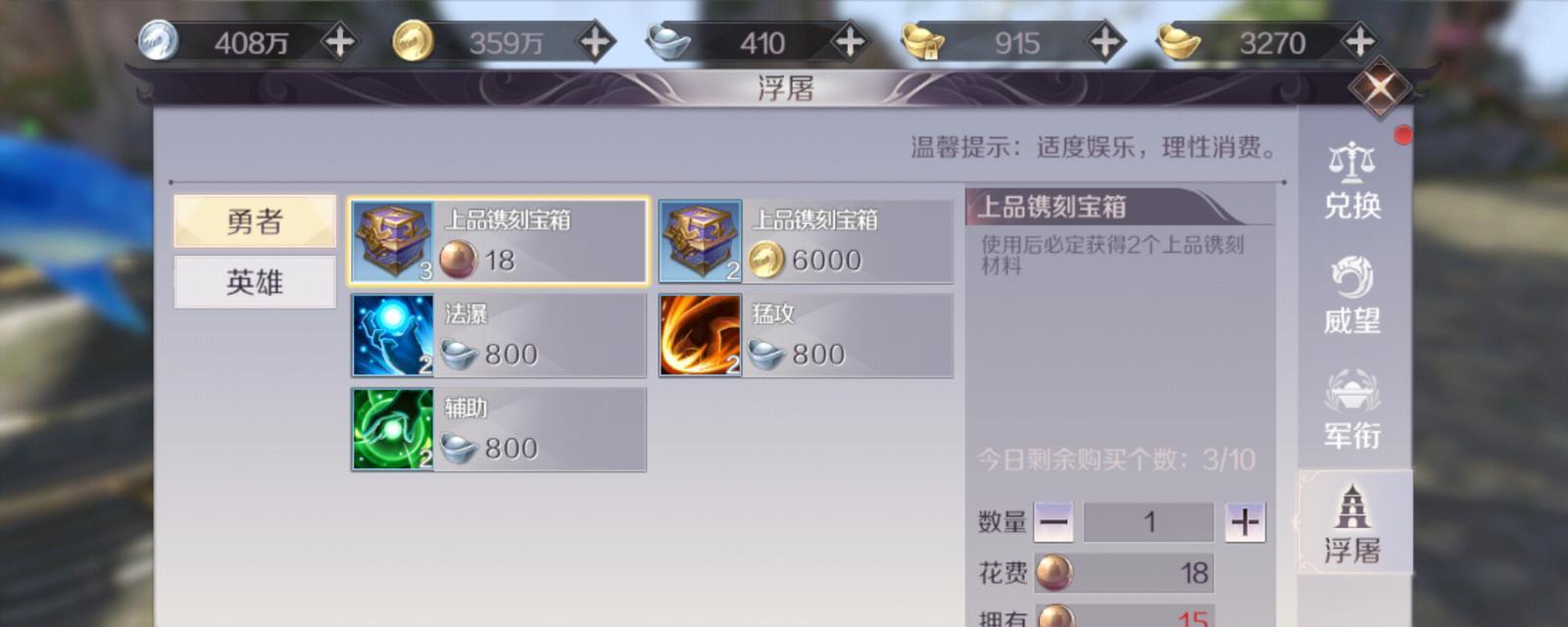Open the 兑换 exchange shop icon

(x=1352, y=181)
